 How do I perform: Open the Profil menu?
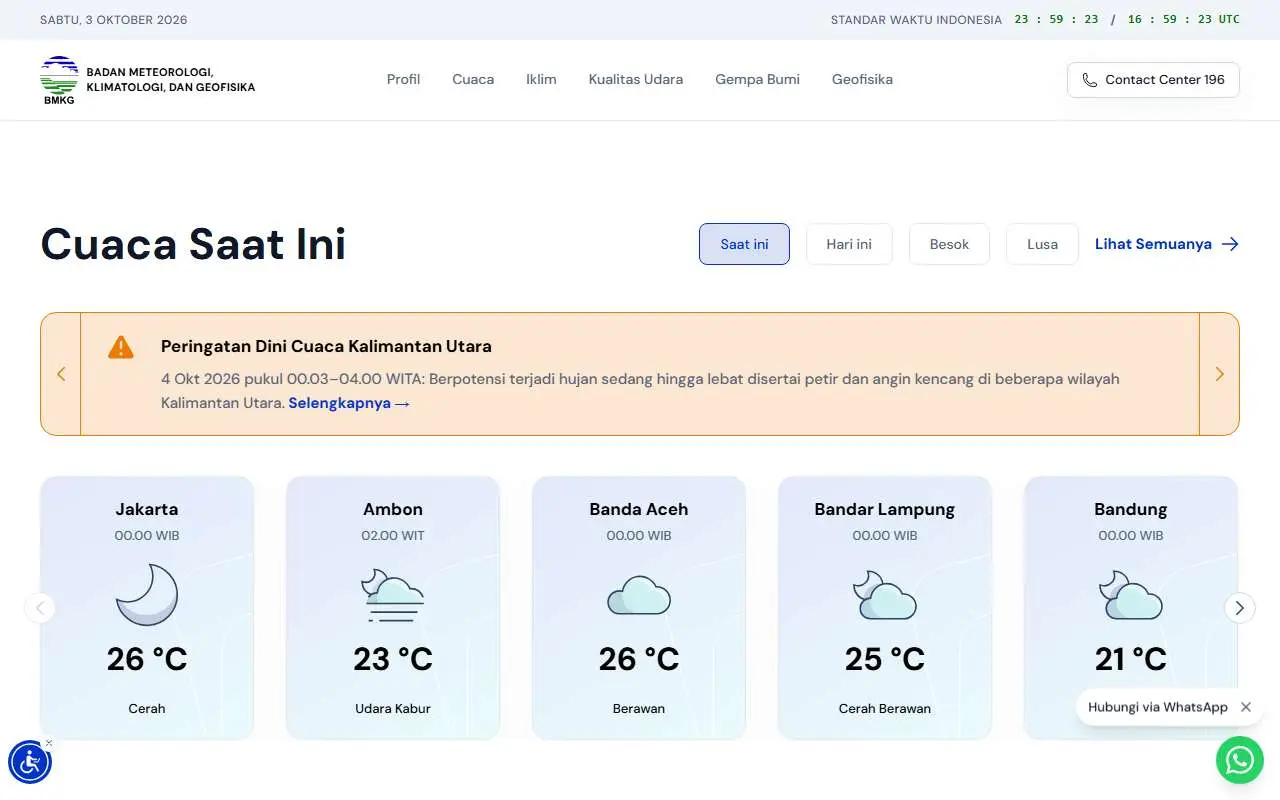pyautogui.click(x=403, y=79)
